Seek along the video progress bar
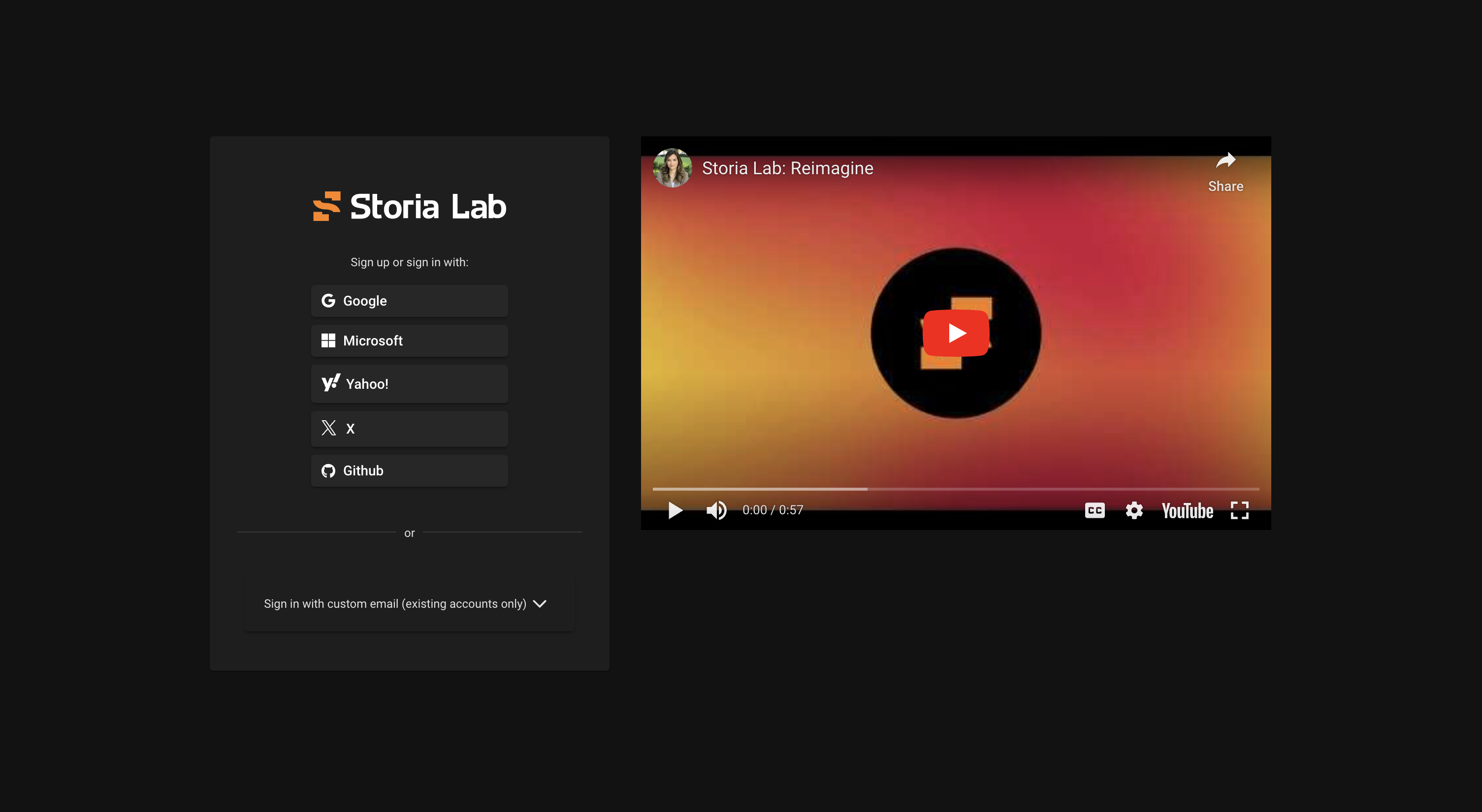 click(x=956, y=489)
